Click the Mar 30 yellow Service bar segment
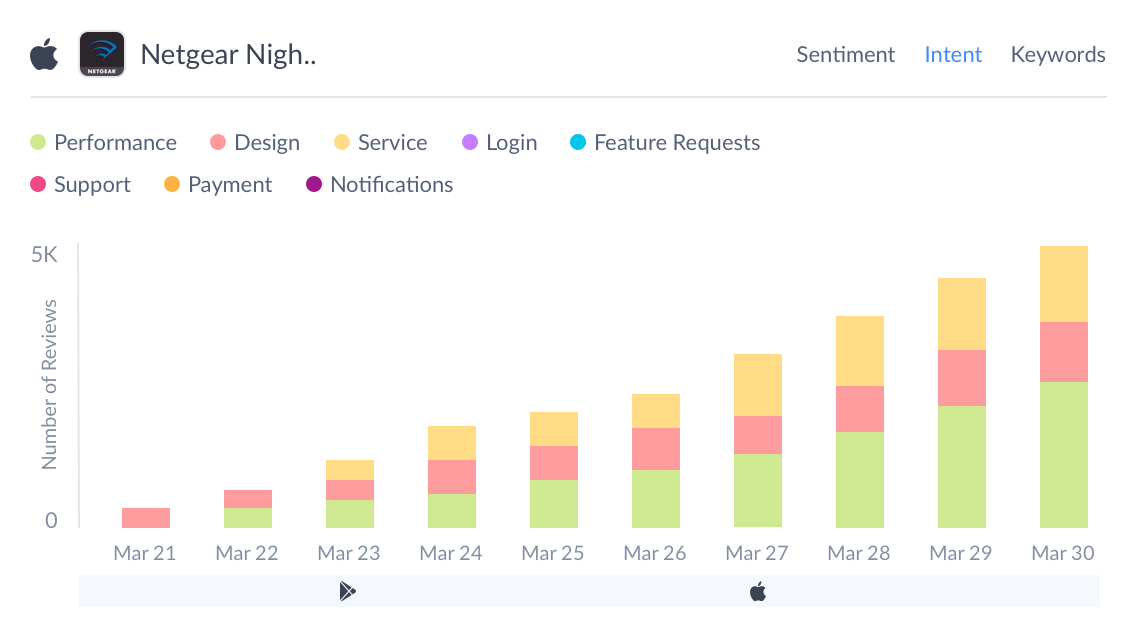 click(x=1063, y=284)
